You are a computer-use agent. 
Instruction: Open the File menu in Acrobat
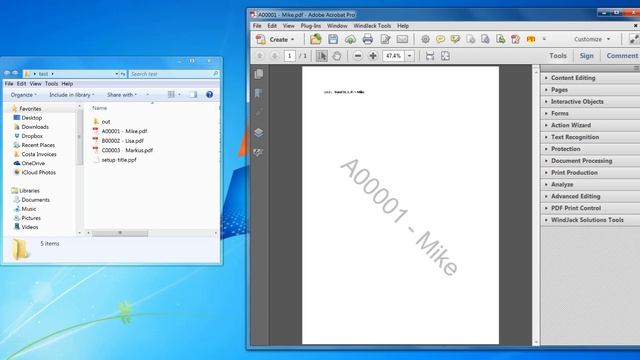click(x=257, y=26)
